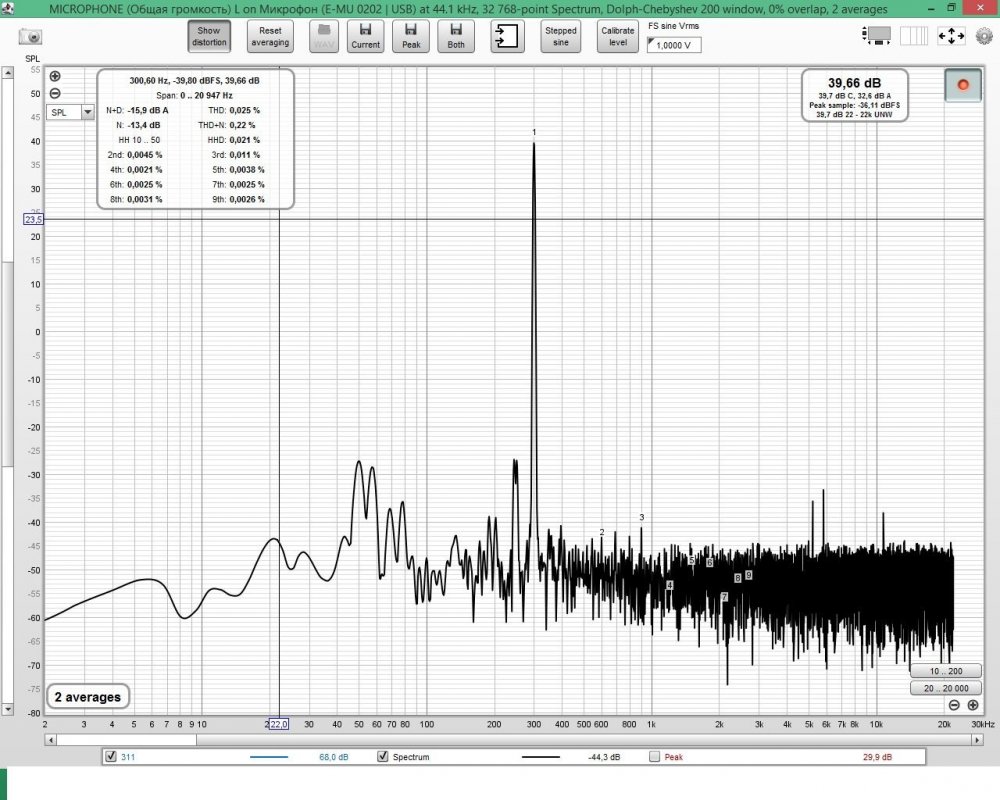Screen dimensions: 1000x800
Task: Toggle the Show distortion button
Action: point(209,36)
